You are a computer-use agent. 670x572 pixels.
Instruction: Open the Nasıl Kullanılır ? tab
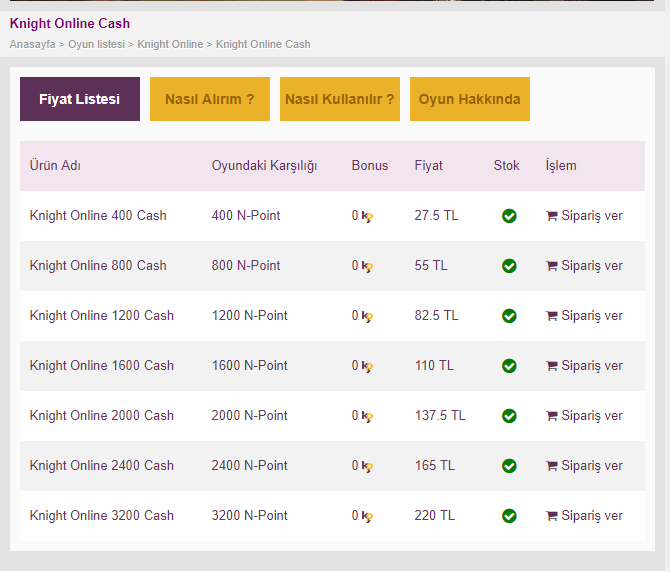pyautogui.click(x=340, y=99)
